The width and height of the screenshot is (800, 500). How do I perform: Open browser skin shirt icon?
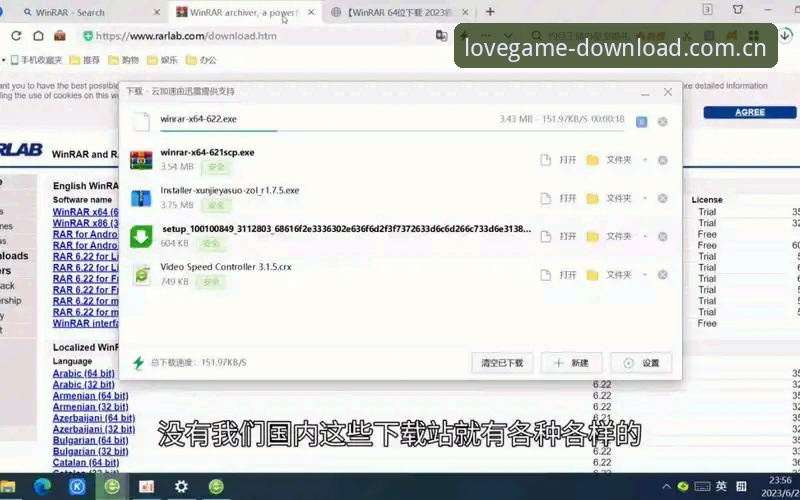pyautogui.click(x=738, y=9)
